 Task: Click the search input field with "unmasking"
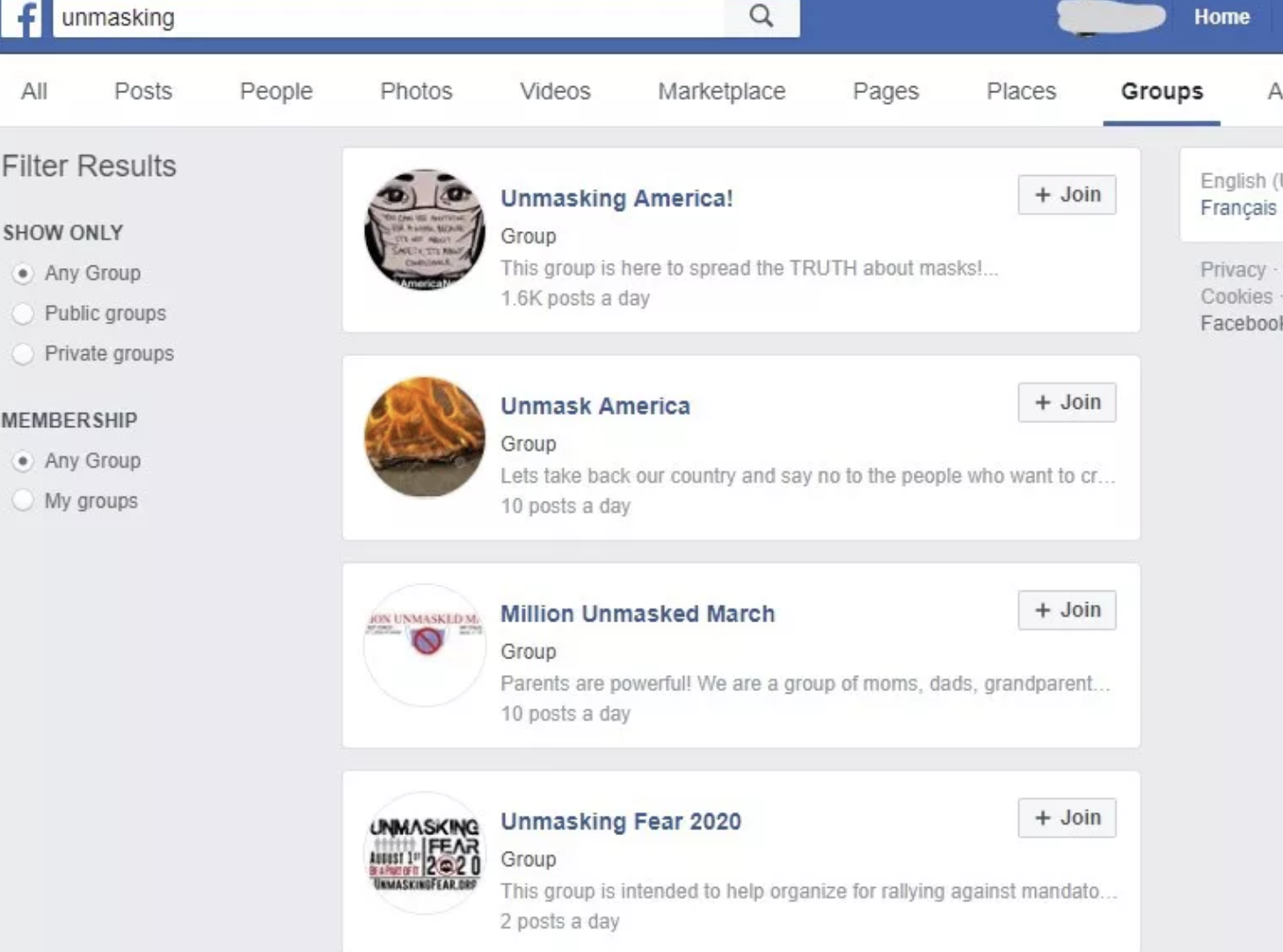pos(389,18)
